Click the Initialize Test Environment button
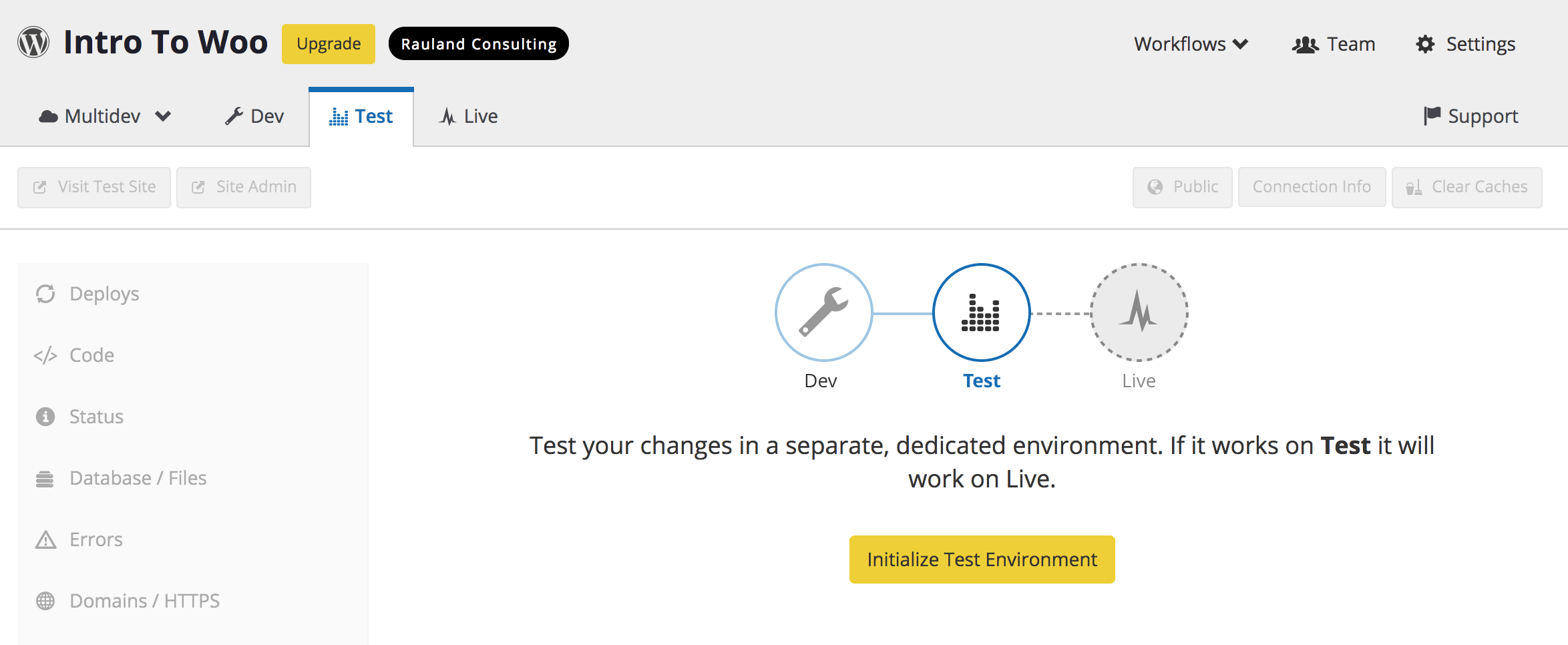The height and width of the screenshot is (645, 1568). (x=980, y=559)
